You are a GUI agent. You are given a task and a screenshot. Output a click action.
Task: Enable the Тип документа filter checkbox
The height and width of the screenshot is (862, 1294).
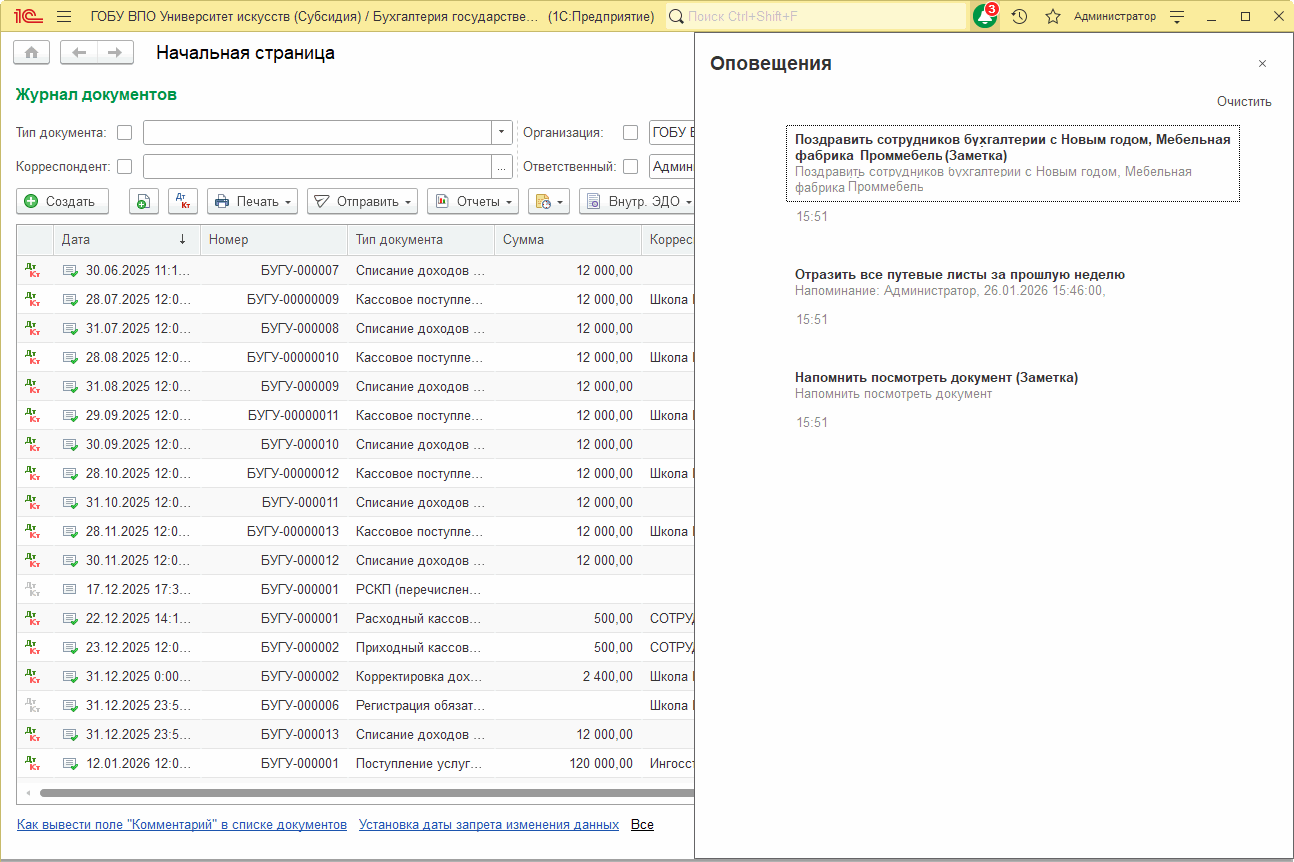[x=125, y=132]
